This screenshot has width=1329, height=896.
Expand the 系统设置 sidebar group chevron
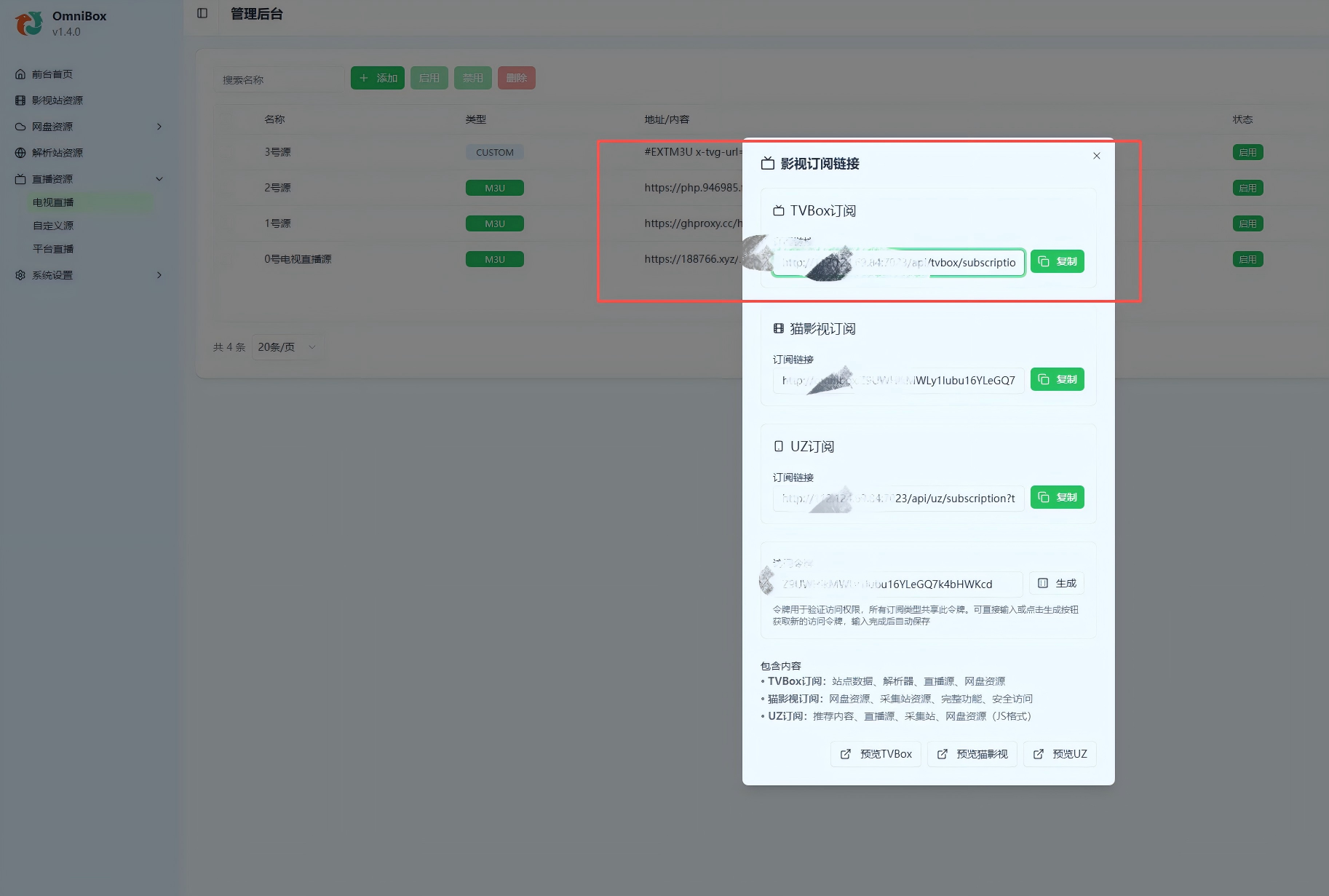tap(159, 275)
